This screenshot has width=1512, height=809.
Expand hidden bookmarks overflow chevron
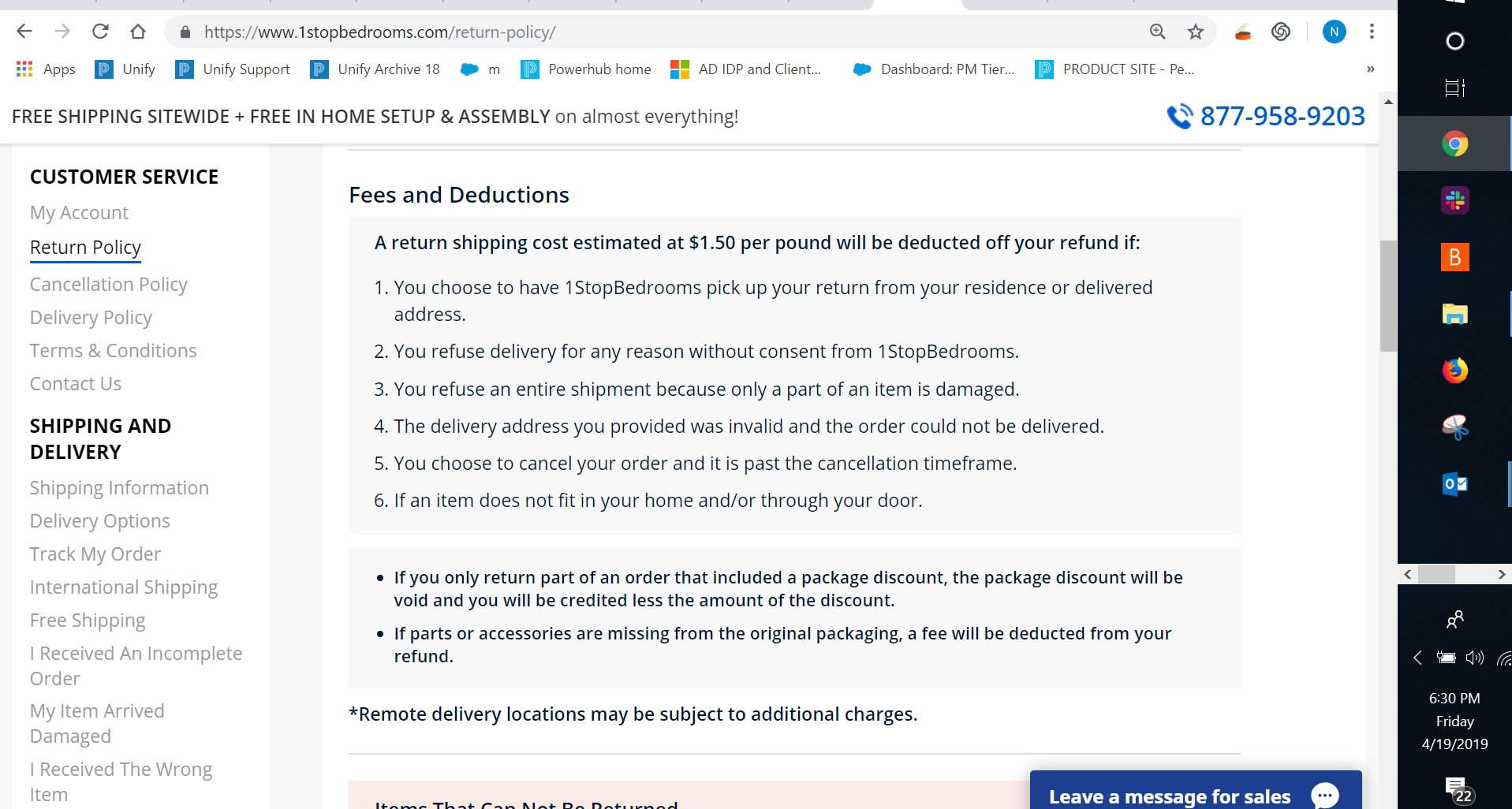point(1370,69)
